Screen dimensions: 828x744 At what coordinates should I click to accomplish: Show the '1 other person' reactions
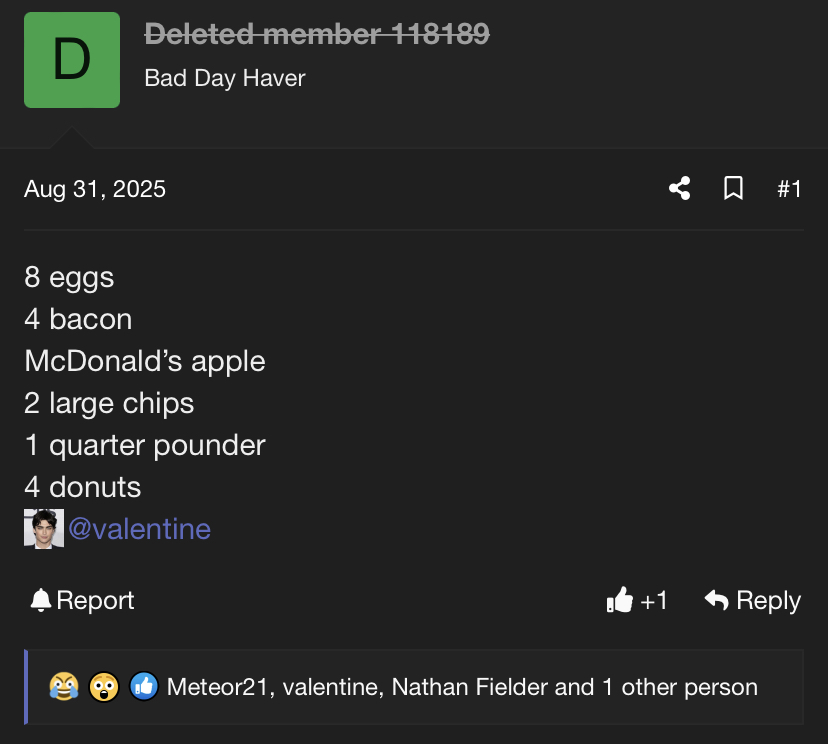click(x=680, y=688)
